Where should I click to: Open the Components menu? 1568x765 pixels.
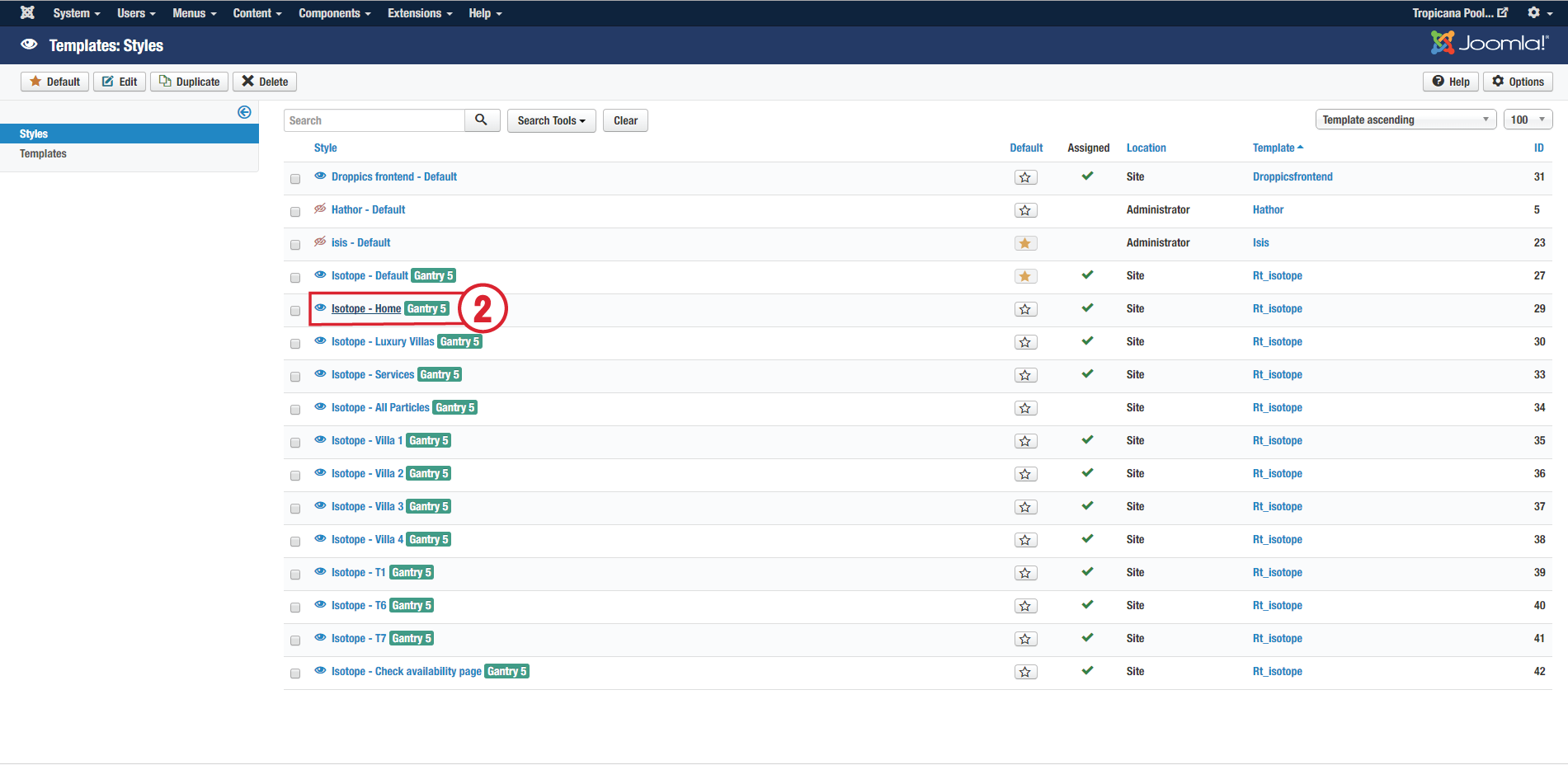pos(335,13)
